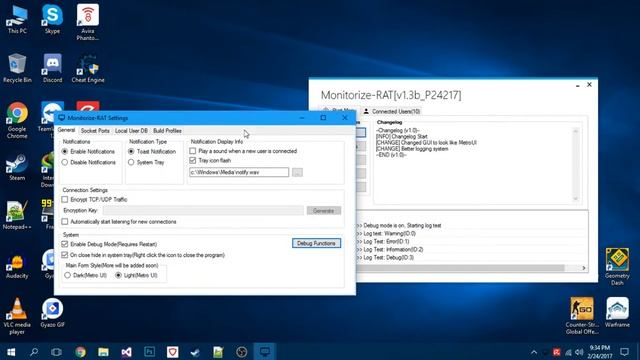
Task: Select the Notepad++ desktop shortcut
Action: pos(17,215)
